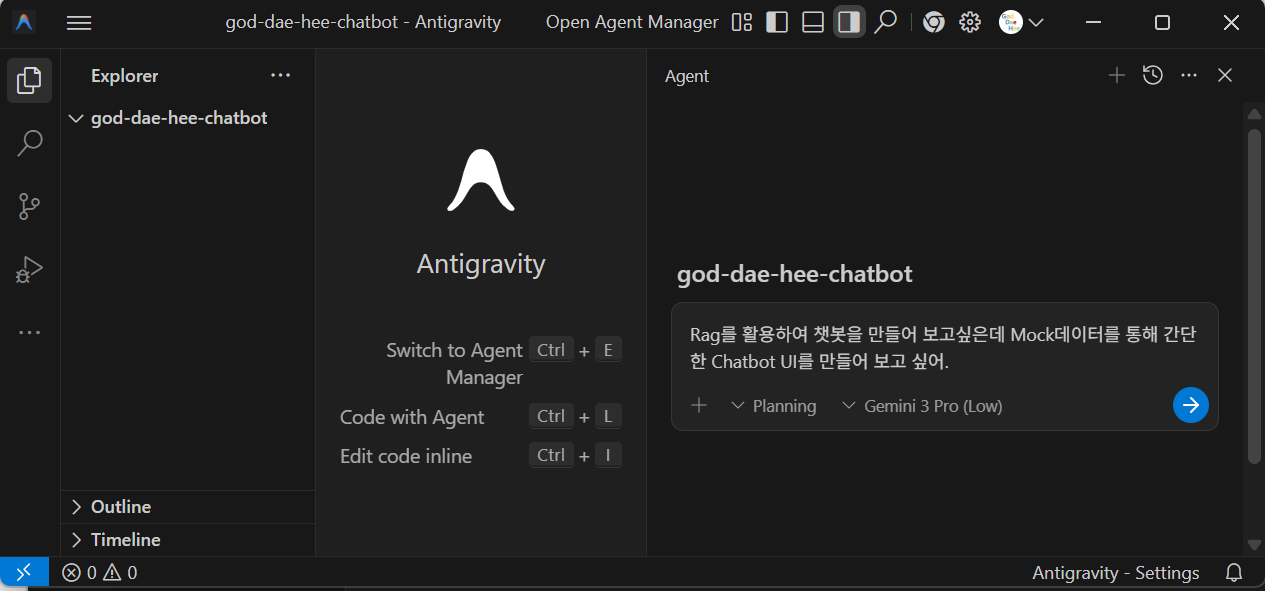The height and width of the screenshot is (591, 1265).
Task: Open the Gemini 3 Pro (Low) model dropdown
Action: pyautogui.click(x=922, y=406)
